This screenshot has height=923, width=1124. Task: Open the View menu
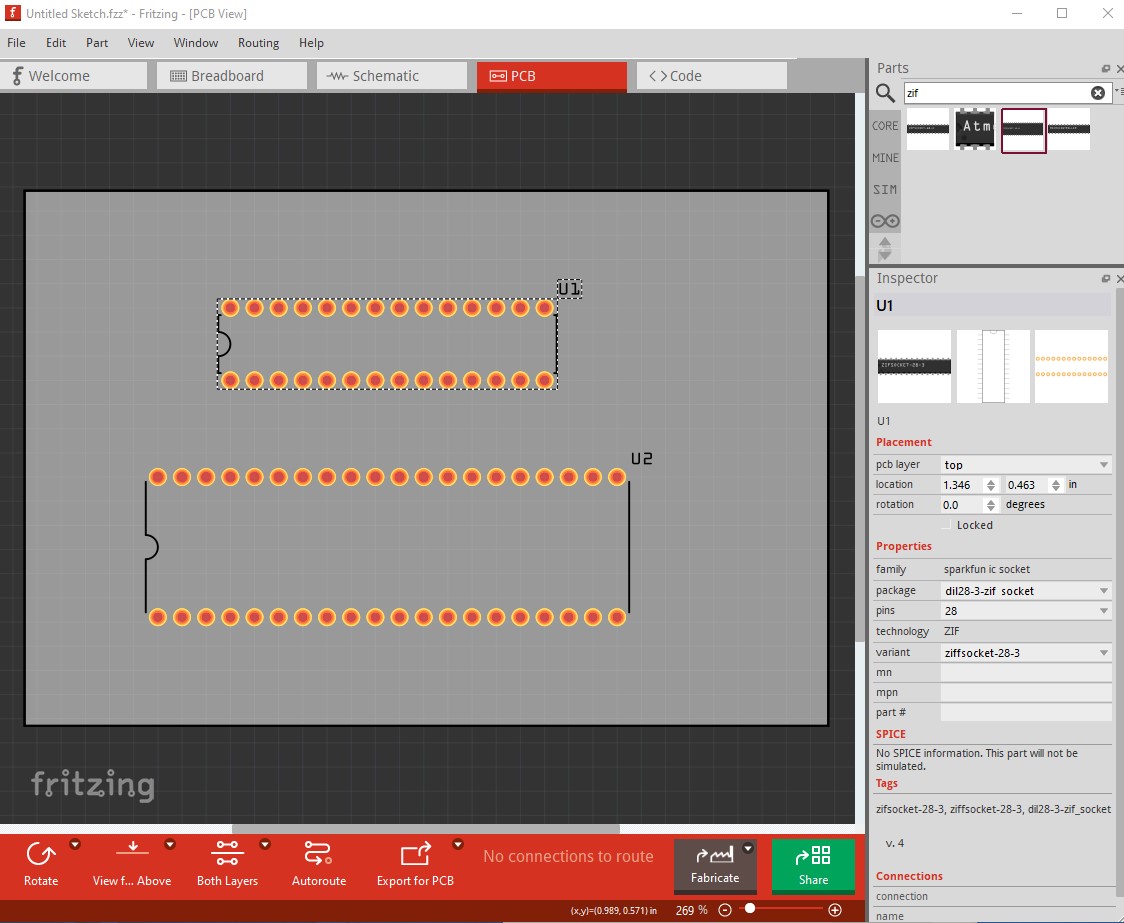point(140,43)
